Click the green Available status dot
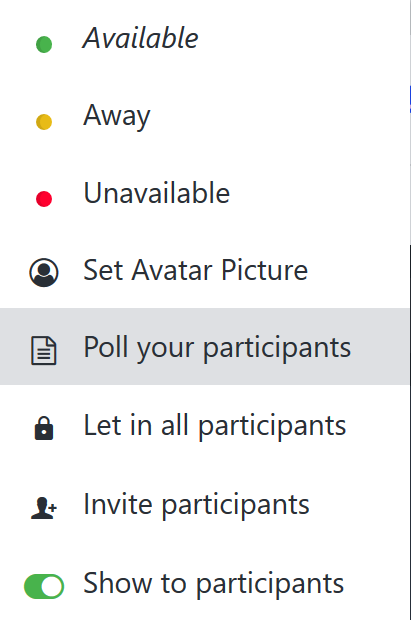 point(44,44)
